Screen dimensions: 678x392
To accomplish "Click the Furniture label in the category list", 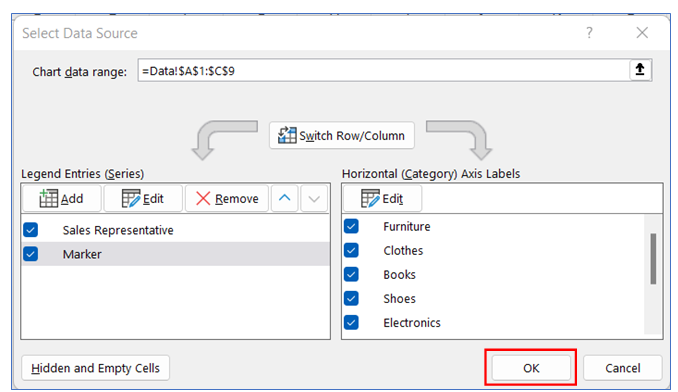I will pos(406,226).
